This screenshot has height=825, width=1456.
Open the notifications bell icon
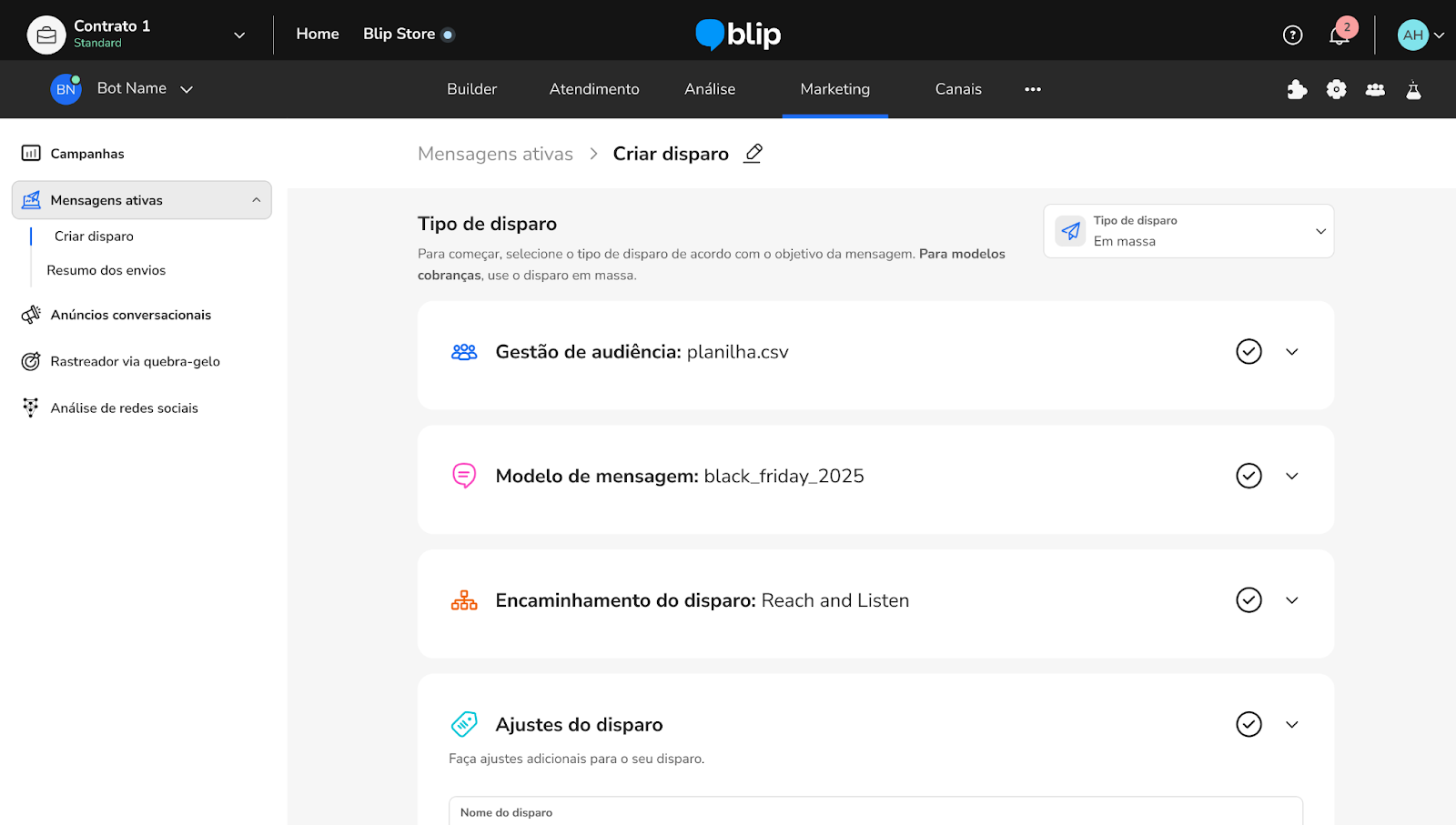(x=1339, y=35)
